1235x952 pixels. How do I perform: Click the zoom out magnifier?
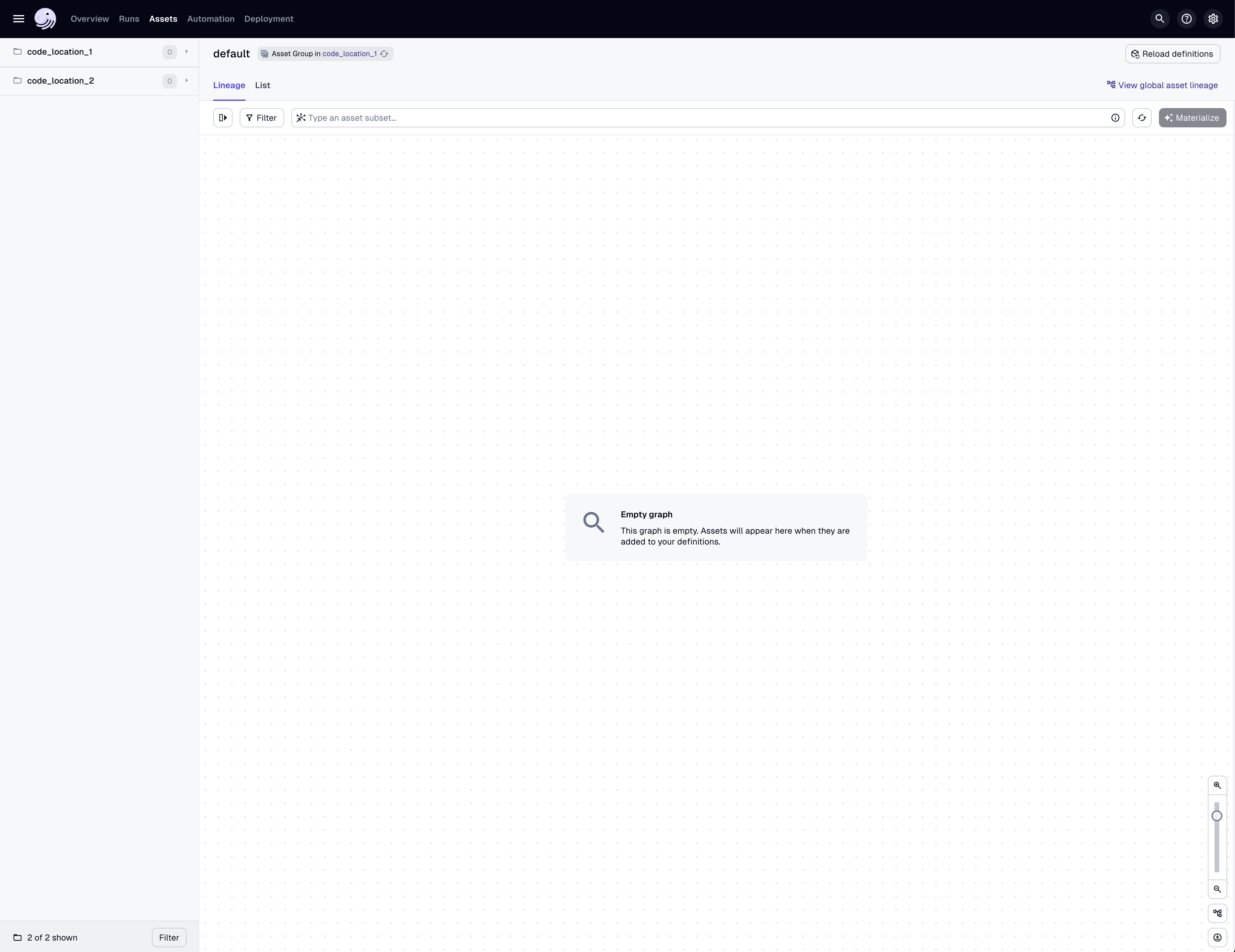[1217, 889]
